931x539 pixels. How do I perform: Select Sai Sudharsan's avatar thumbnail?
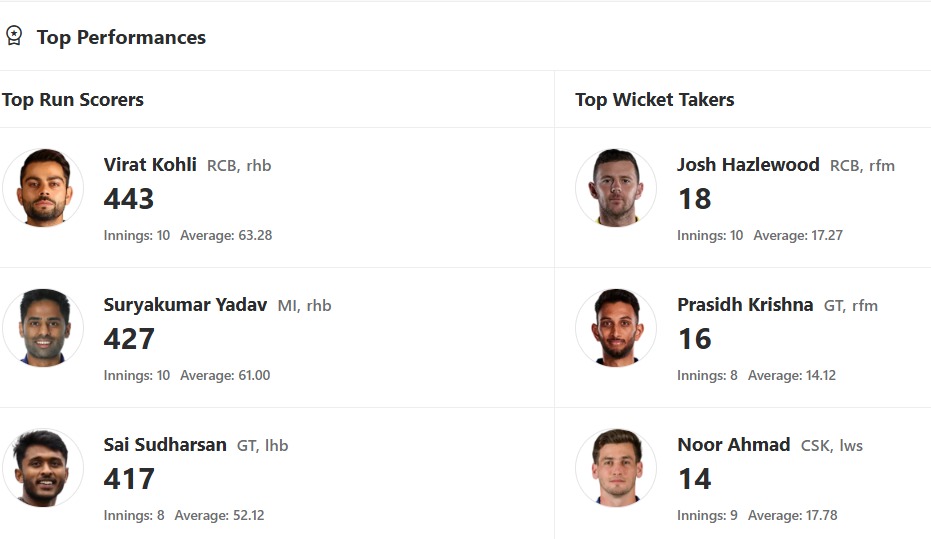pyautogui.click(x=43, y=468)
